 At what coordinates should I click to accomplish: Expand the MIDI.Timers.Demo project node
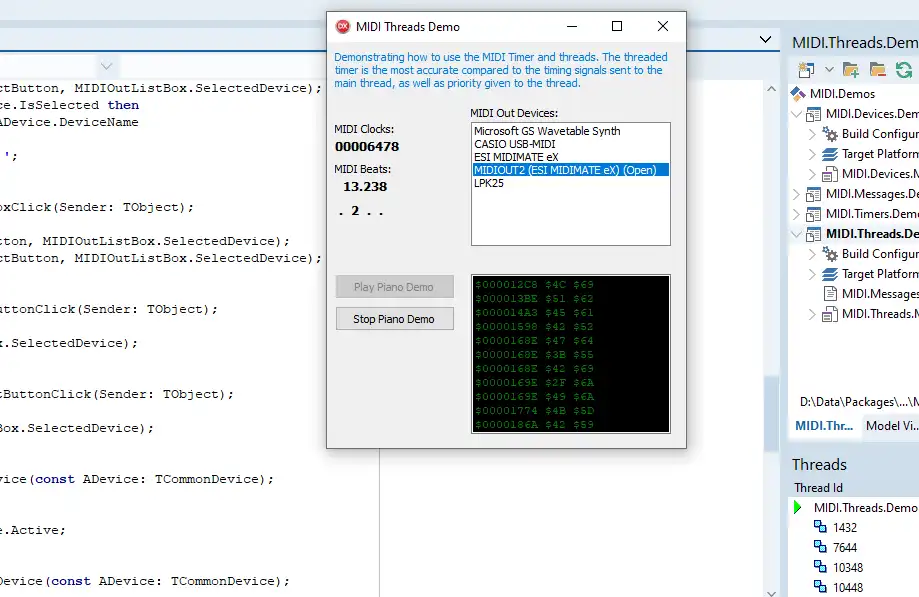pyautogui.click(x=797, y=214)
